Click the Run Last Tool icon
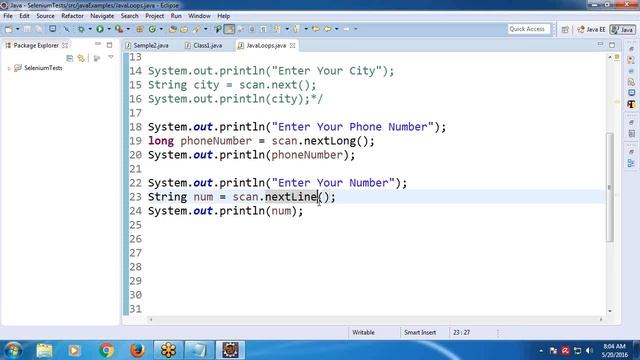 119,29
